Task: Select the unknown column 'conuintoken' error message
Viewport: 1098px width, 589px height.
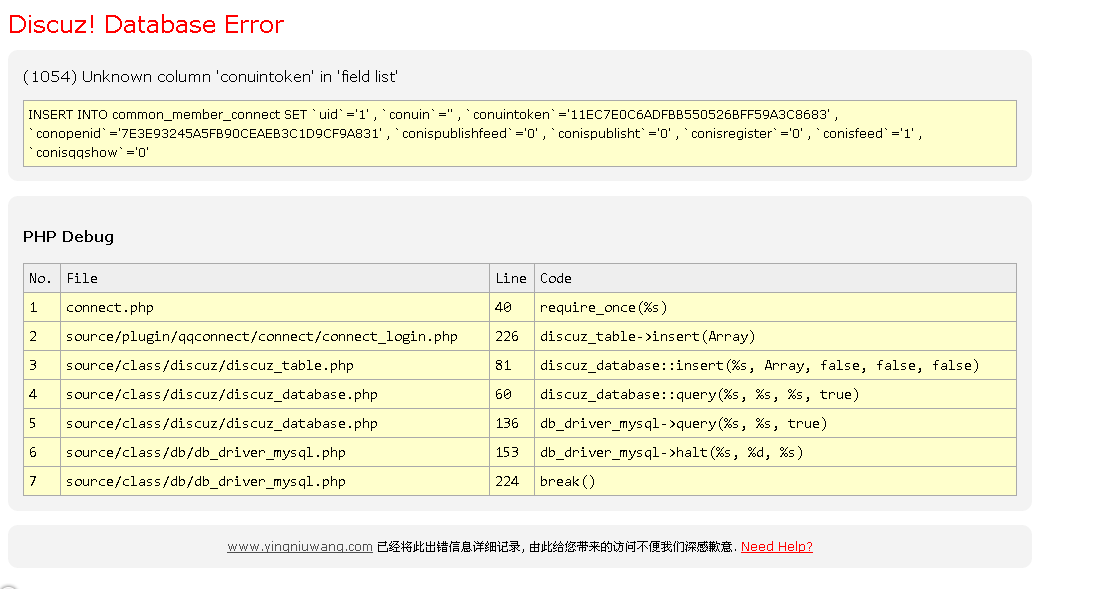Action: coord(210,77)
